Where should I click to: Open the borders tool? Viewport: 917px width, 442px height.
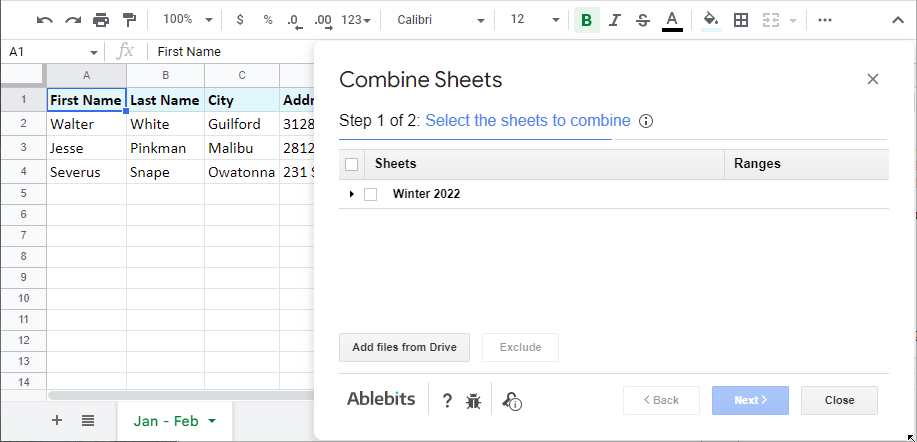tap(740, 20)
